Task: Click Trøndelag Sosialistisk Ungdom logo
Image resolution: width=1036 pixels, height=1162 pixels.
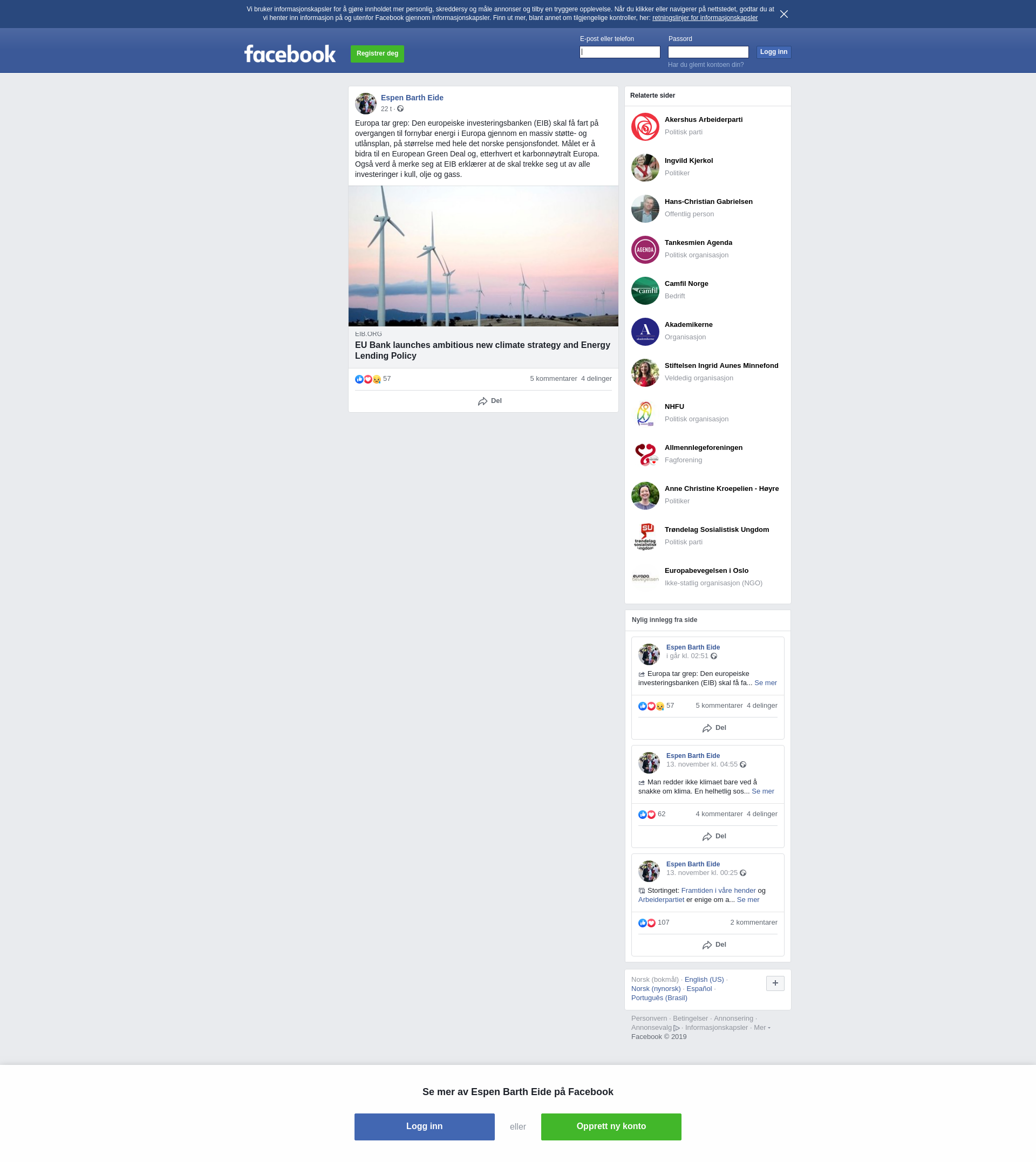Action: 645,537
